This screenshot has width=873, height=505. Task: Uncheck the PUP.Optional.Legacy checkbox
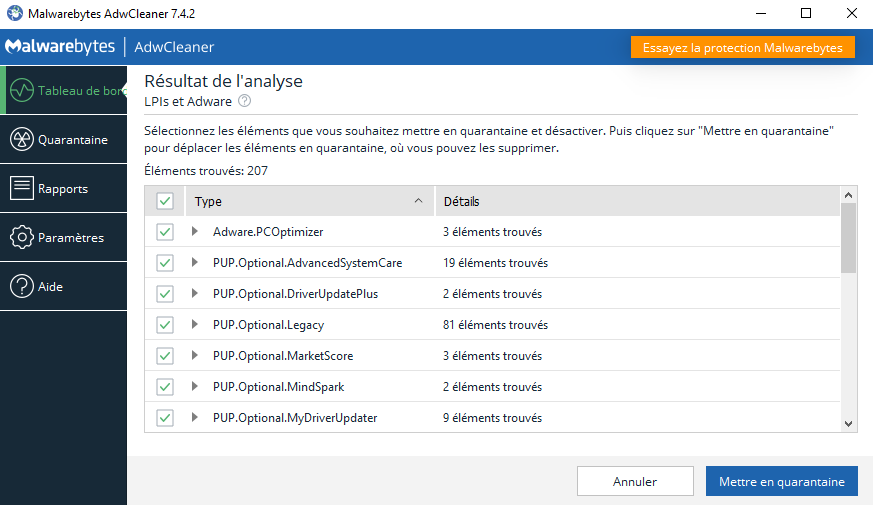tap(165, 325)
